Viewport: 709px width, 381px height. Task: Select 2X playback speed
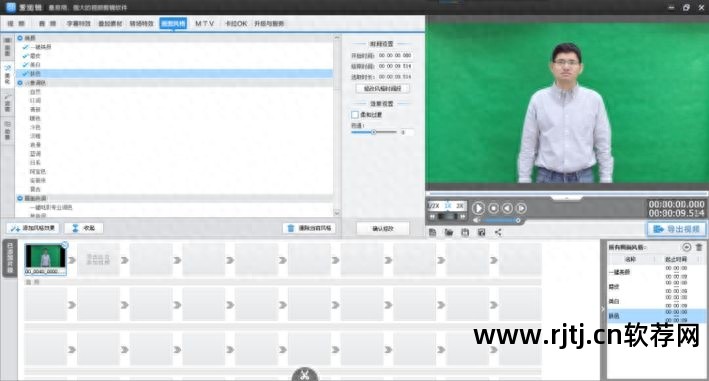point(459,206)
